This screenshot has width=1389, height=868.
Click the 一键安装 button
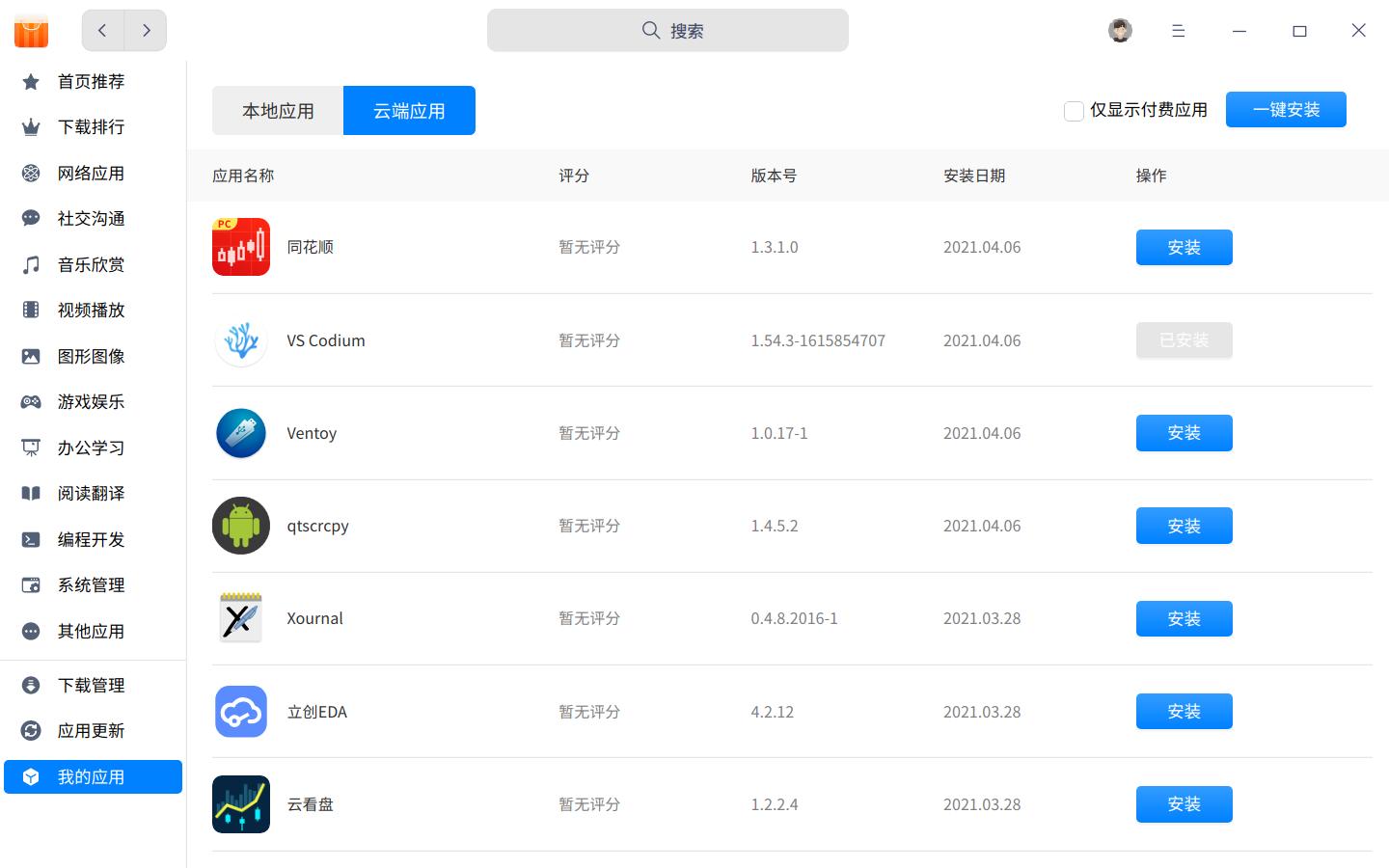click(x=1286, y=110)
